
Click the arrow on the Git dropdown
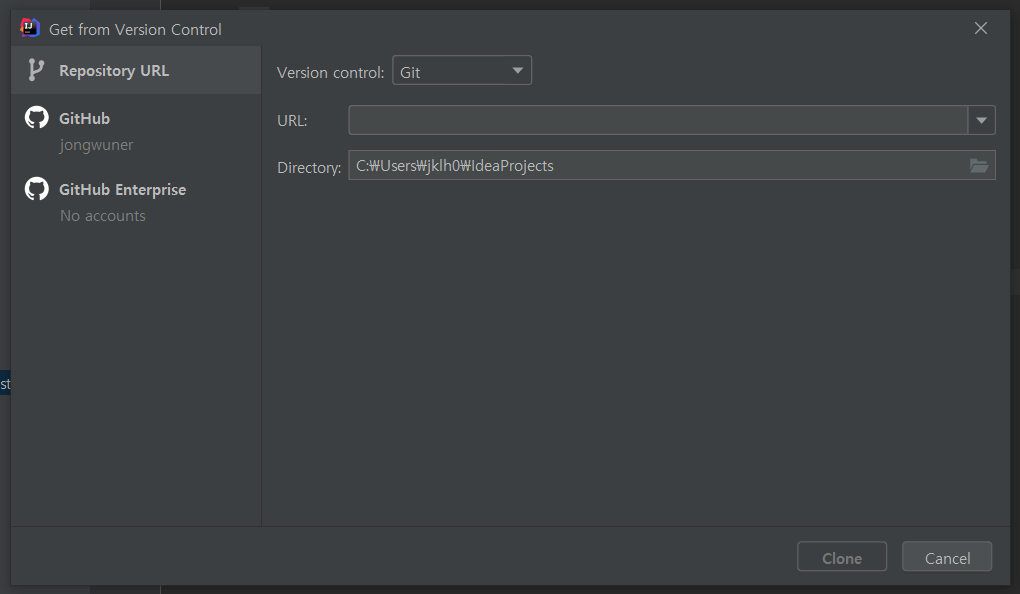(517, 71)
